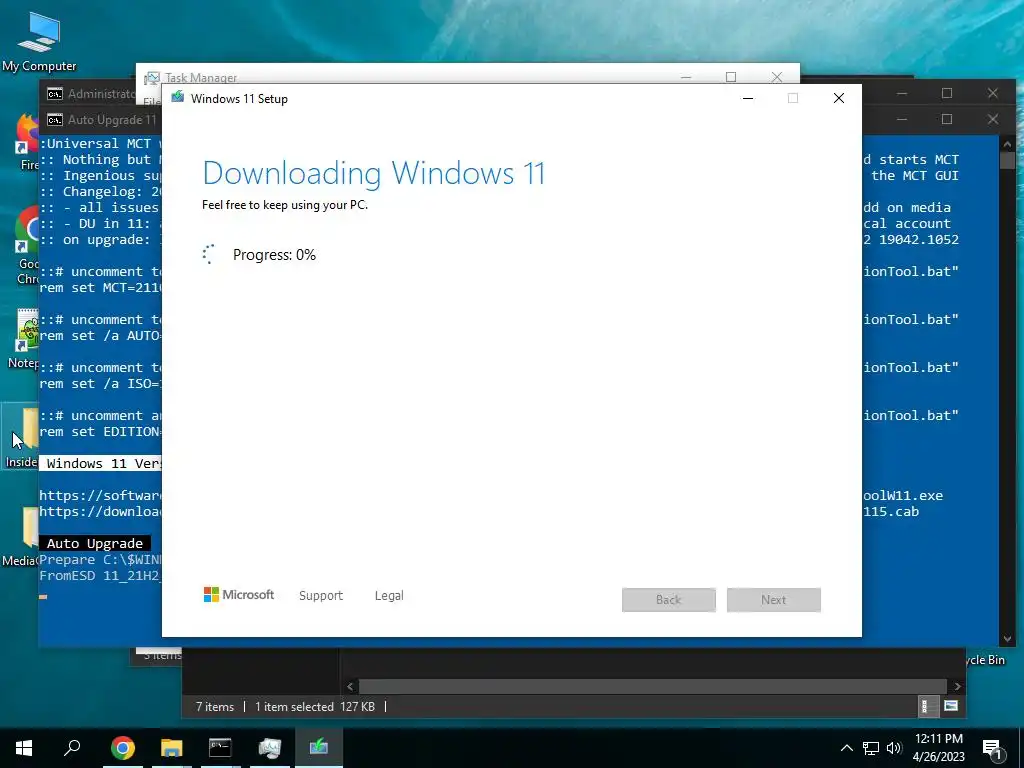Open the Legal link in Windows 11 Setup
Screen dimensions: 1024x768
[x=389, y=596]
